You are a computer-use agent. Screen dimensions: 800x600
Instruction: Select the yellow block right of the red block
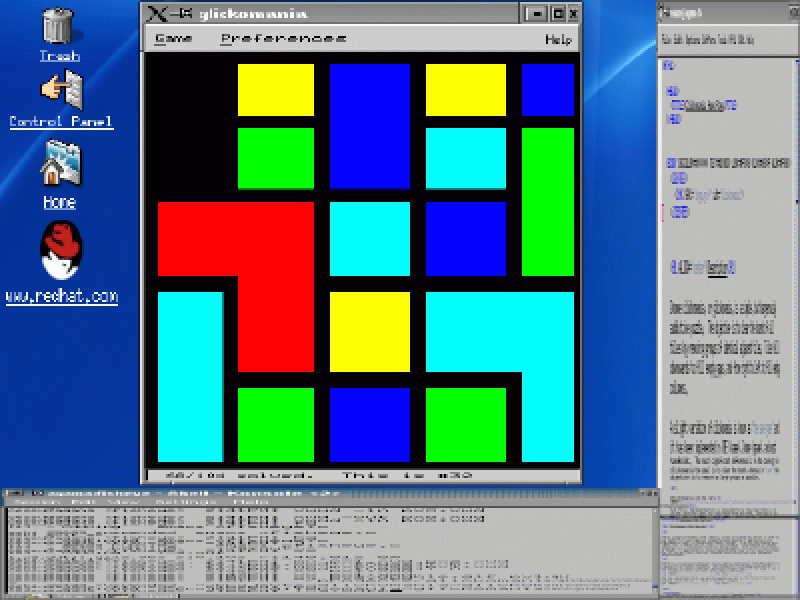[370, 331]
